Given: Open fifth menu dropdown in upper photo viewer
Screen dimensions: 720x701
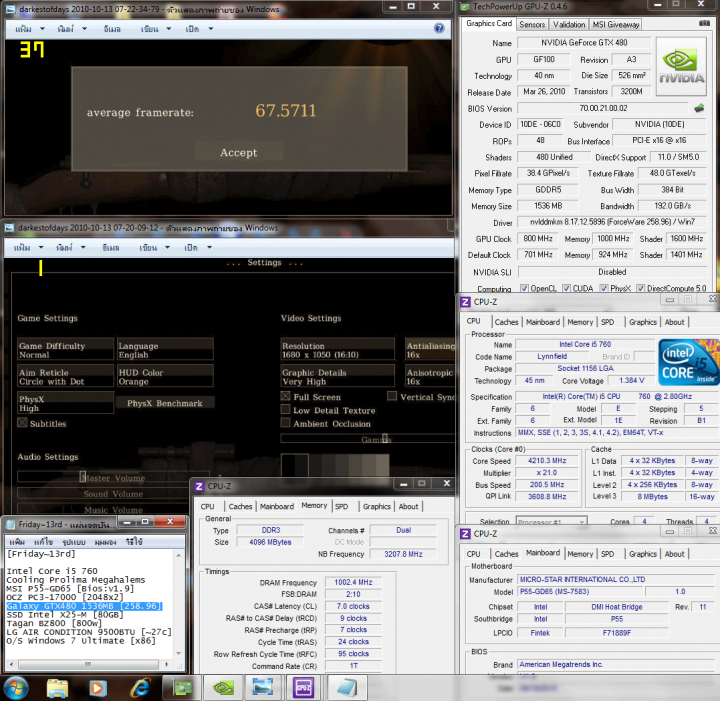Looking at the screenshot, I should click(211, 28).
